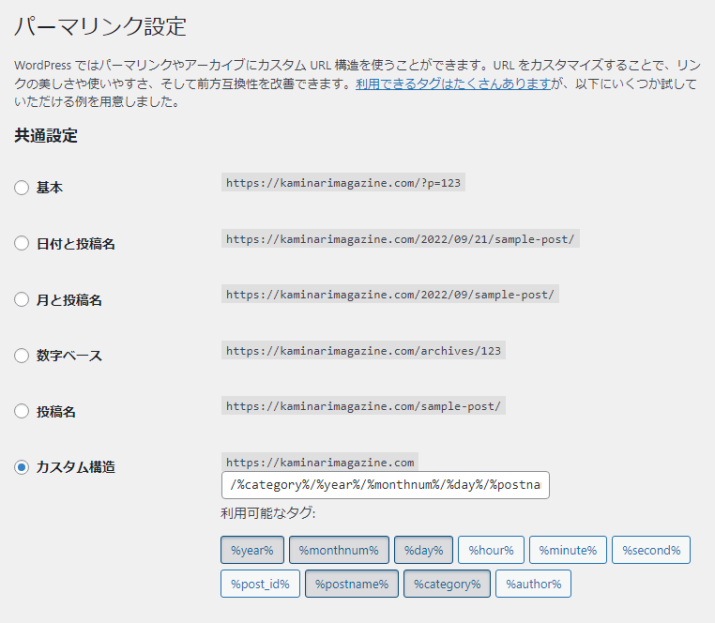The image size is (715, 623).
Task: Insert the %second% tag
Action: (x=651, y=550)
